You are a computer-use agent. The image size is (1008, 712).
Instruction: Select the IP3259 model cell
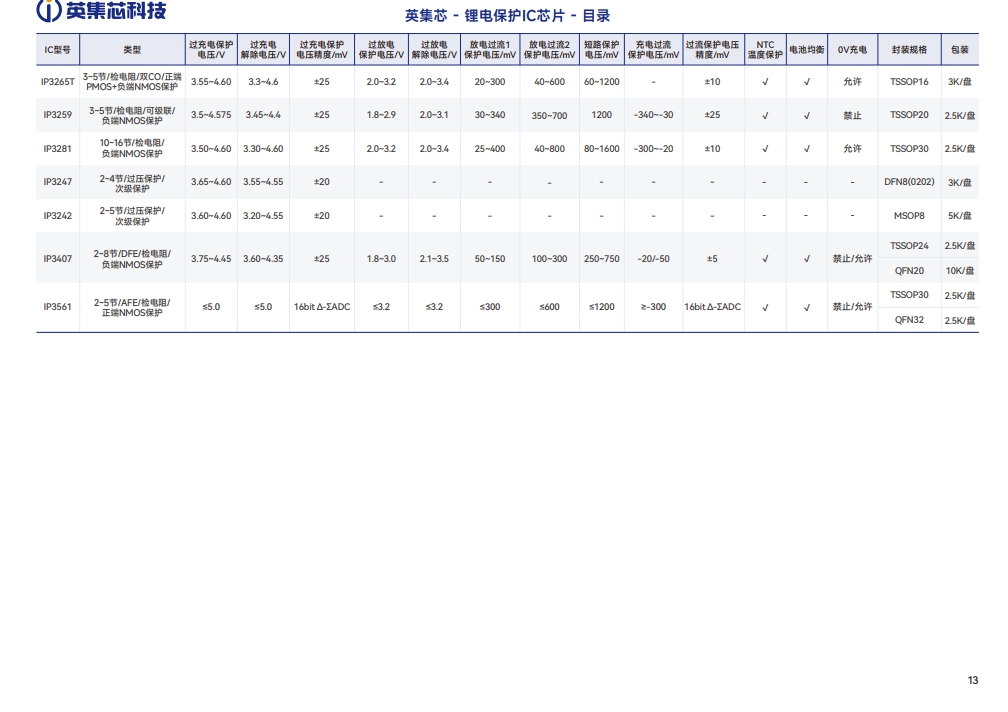[57, 114]
